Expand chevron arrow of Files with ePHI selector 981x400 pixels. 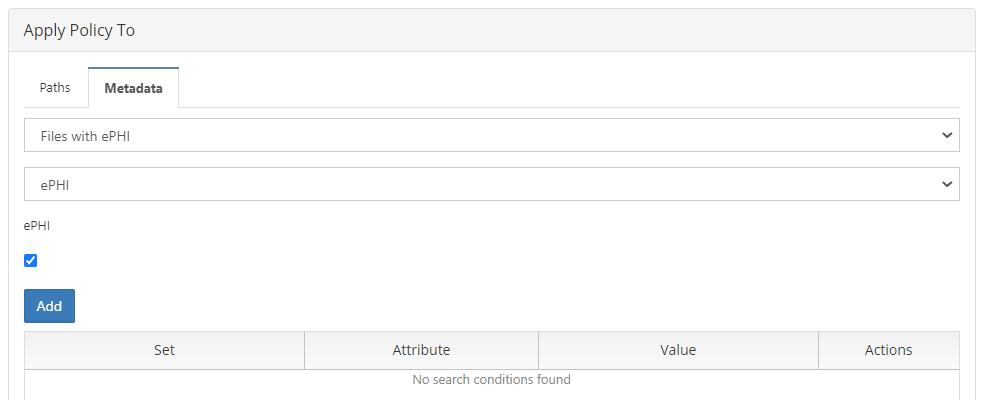point(946,135)
